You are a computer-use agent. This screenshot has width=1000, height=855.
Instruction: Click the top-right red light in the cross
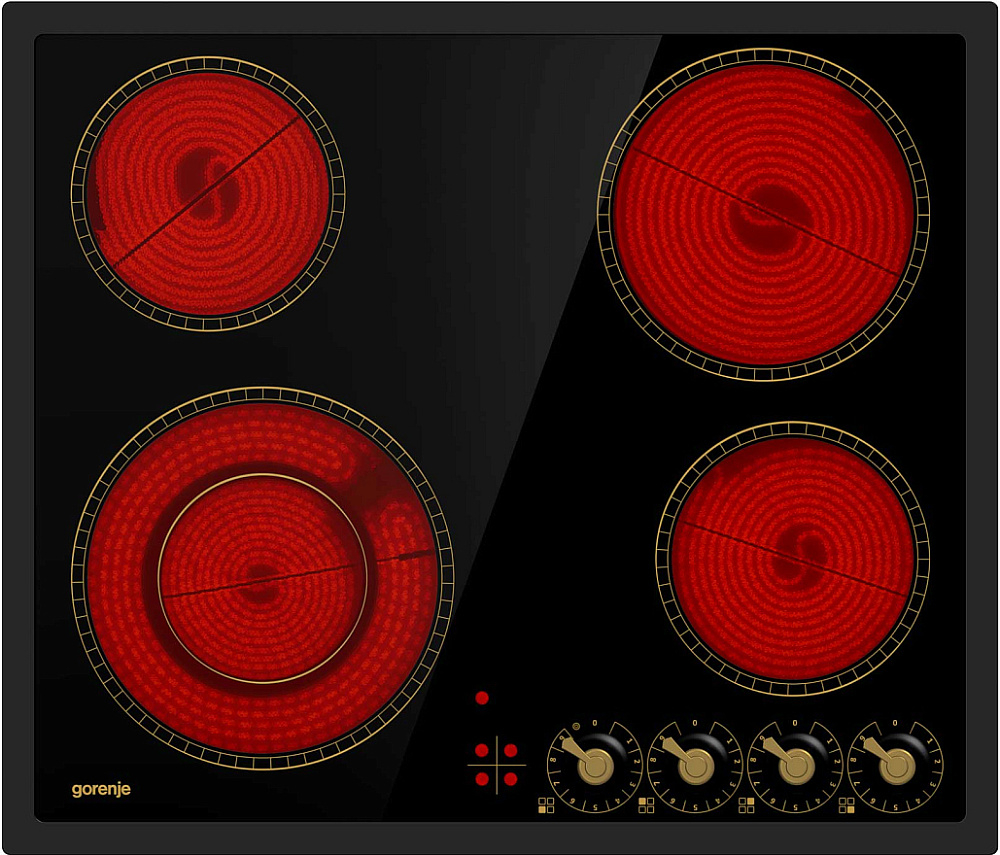[510, 750]
